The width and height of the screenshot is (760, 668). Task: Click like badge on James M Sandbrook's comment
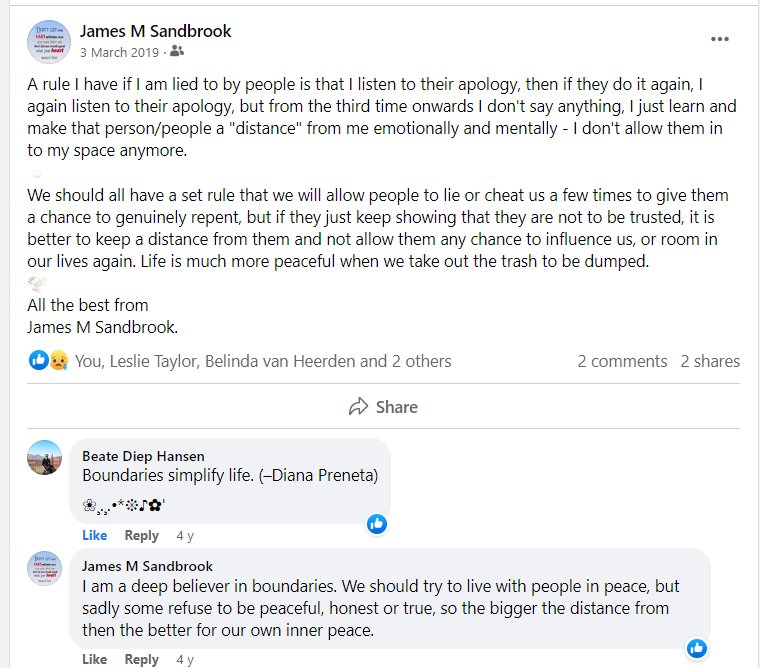(697, 648)
